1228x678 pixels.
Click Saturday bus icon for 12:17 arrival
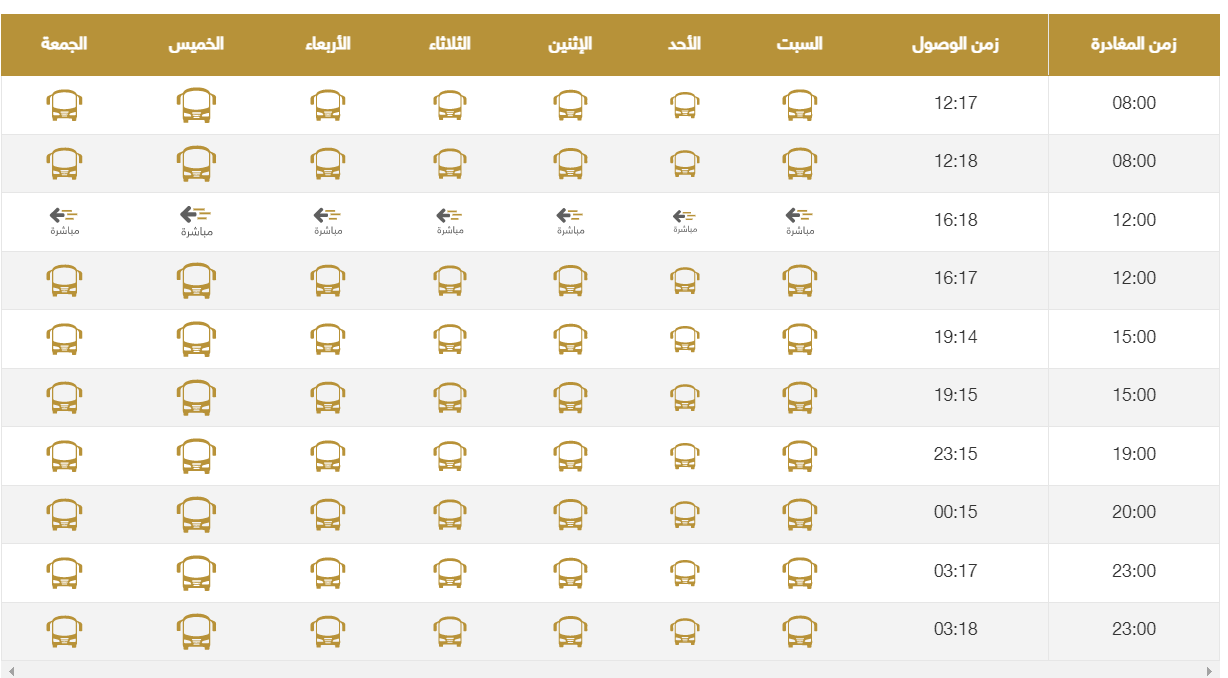coord(799,105)
